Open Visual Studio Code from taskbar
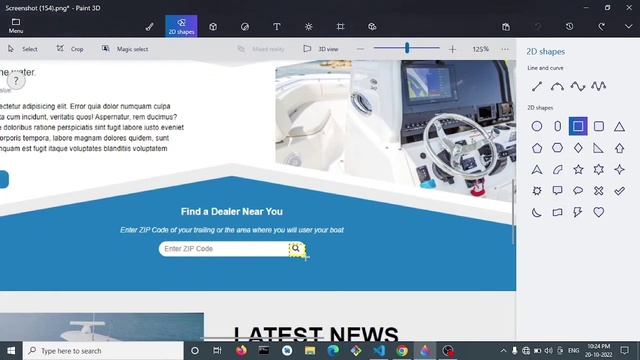Viewport: 640px width, 360px height. 379,351
